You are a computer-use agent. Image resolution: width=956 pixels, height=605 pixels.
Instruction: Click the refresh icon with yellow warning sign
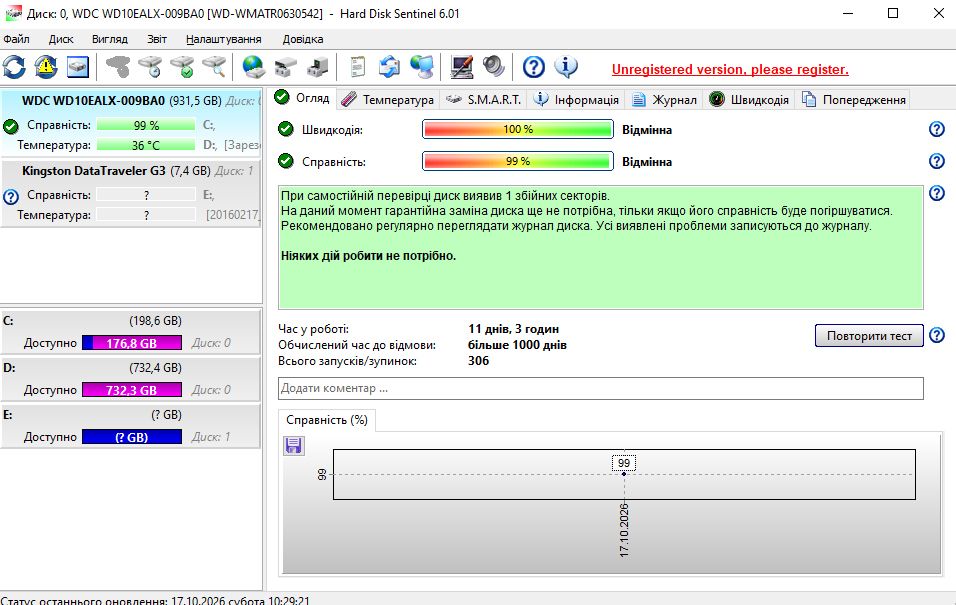[46, 67]
